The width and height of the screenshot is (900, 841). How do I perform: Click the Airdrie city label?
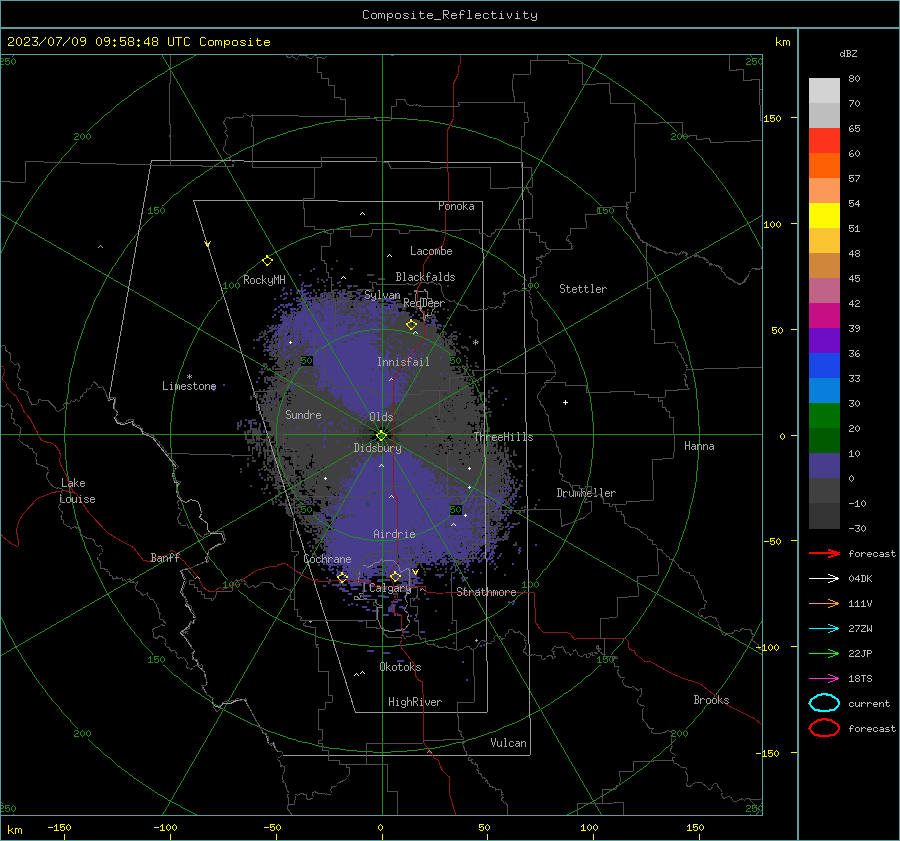[x=394, y=534]
